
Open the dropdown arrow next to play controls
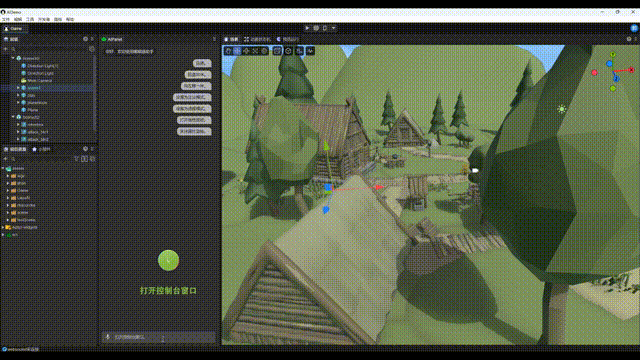(333, 28)
